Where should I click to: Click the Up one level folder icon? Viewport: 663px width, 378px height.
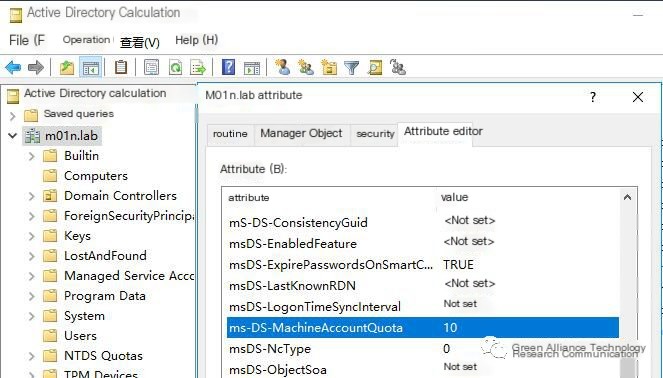(x=67, y=67)
